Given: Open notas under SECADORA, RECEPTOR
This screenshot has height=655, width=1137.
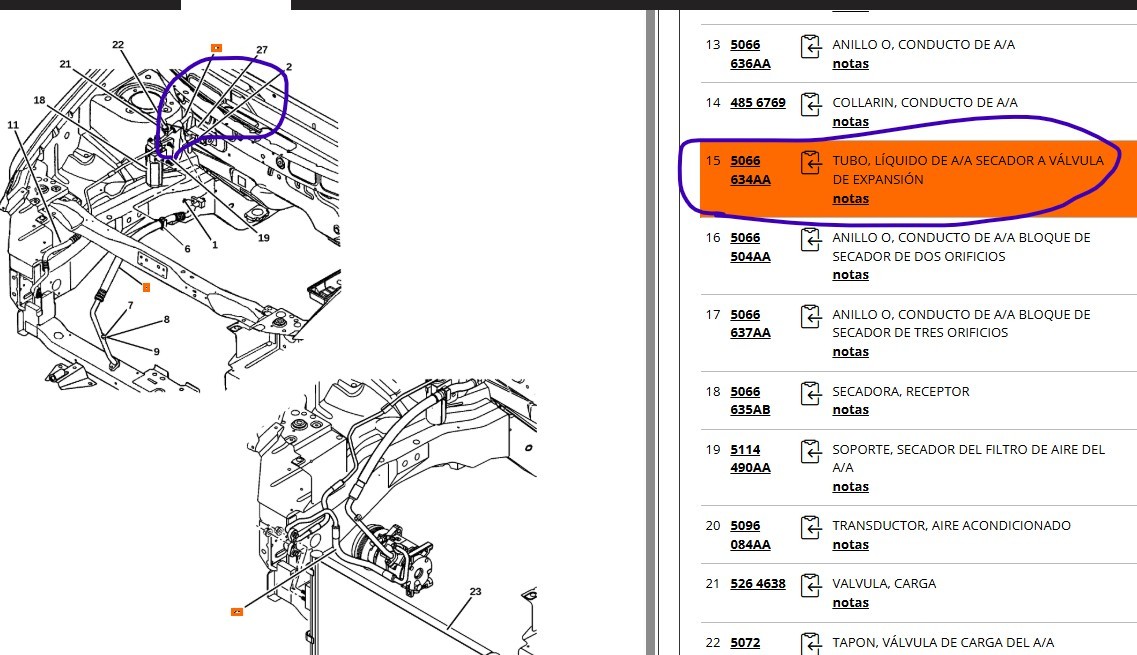Looking at the screenshot, I should click(851, 409).
